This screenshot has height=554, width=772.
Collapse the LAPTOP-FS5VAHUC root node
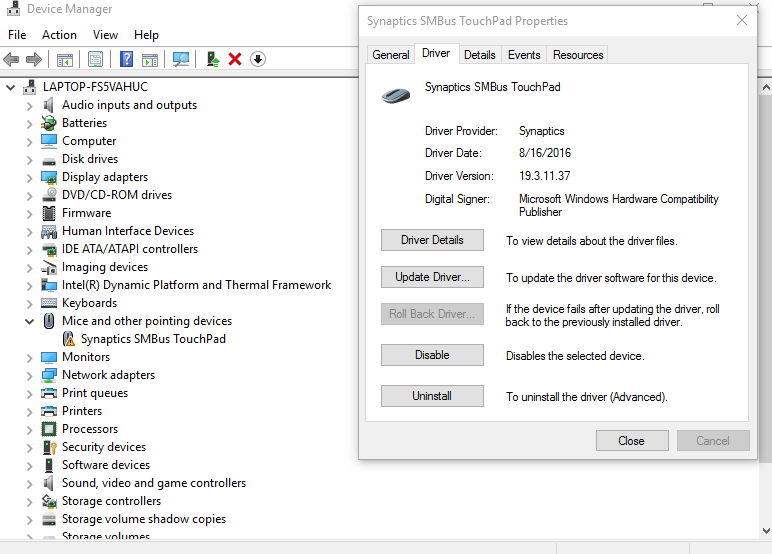(10, 88)
